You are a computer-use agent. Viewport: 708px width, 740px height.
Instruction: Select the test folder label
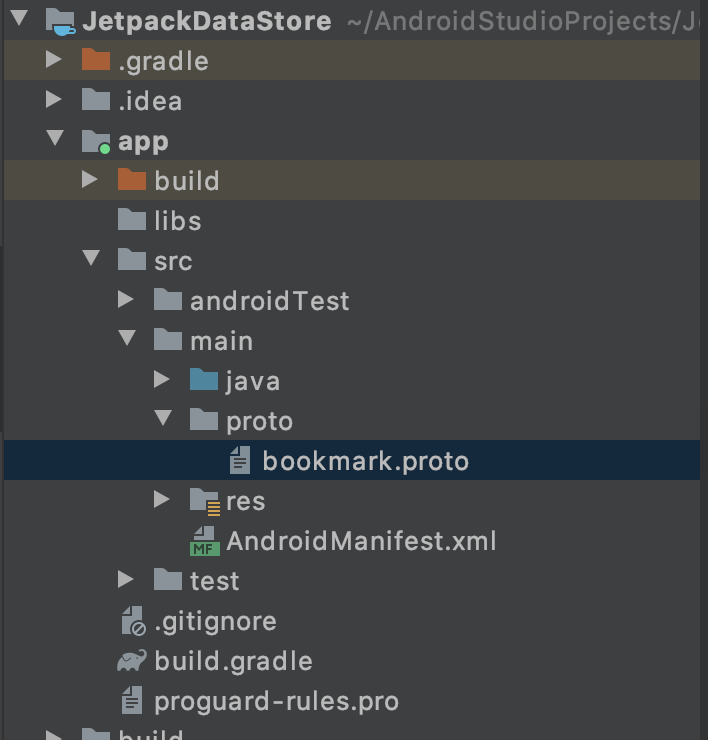point(214,580)
